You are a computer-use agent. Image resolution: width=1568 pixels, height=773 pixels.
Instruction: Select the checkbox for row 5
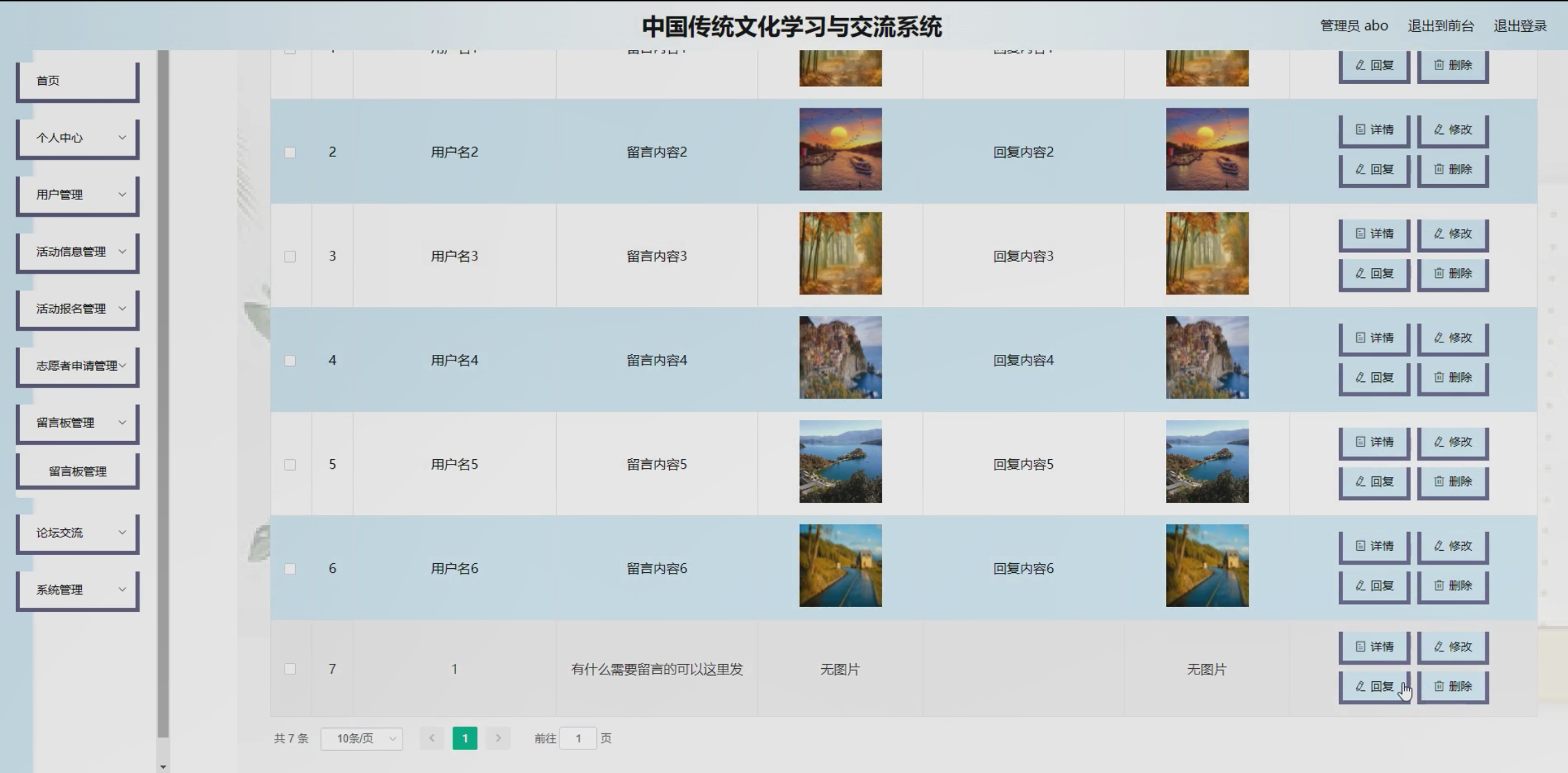click(x=290, y=465)
